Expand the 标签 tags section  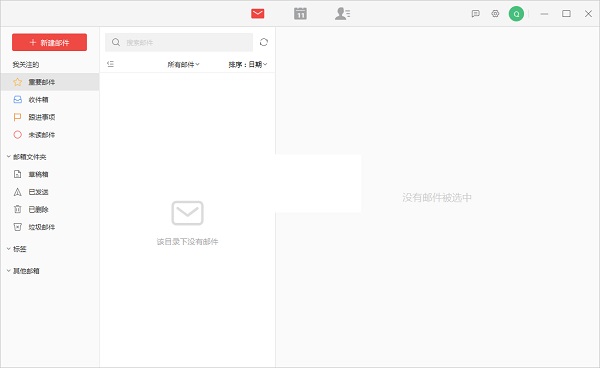tap(8, 249)
